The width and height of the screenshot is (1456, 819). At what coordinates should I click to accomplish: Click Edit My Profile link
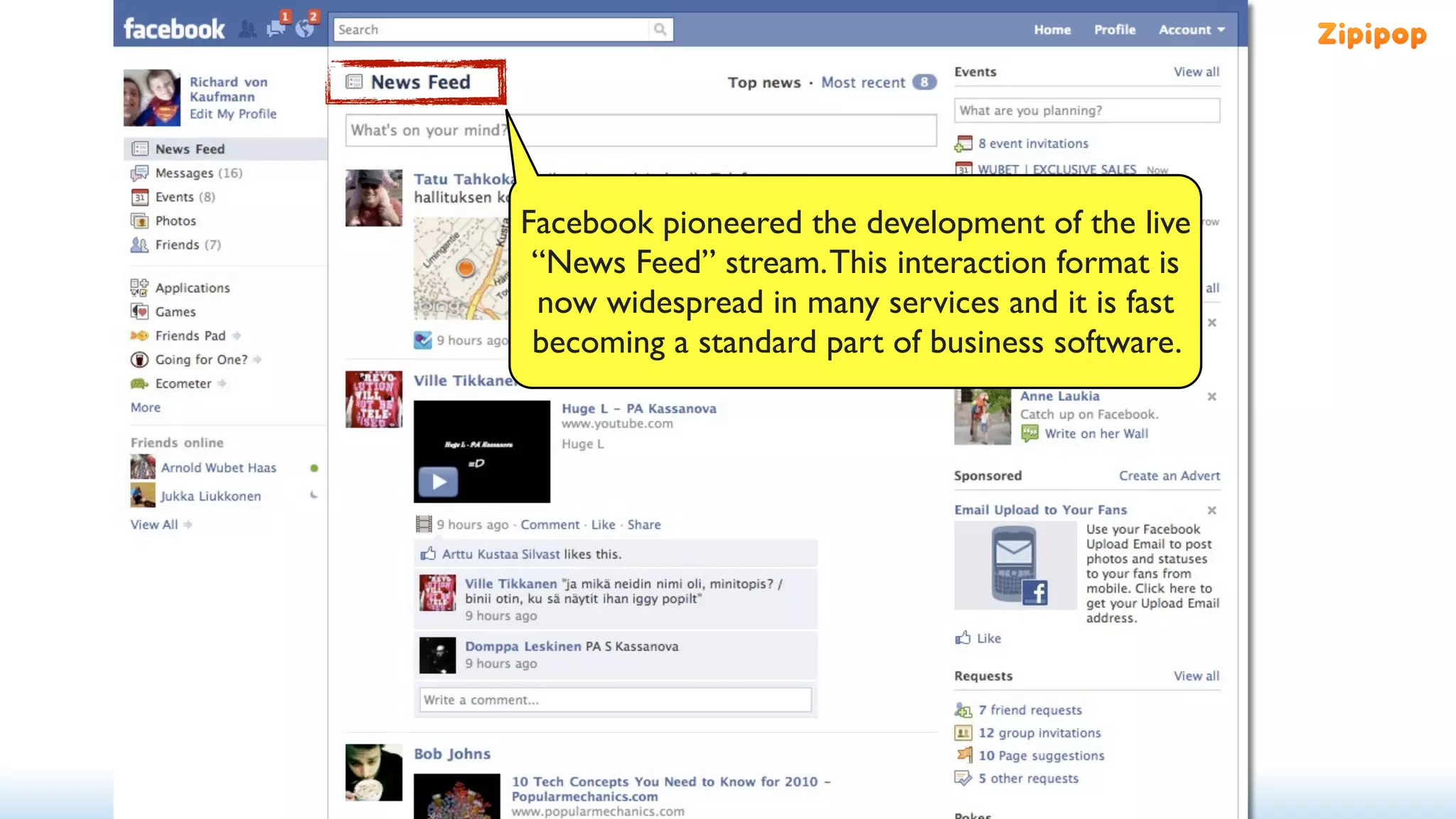[x=233, y=114]
